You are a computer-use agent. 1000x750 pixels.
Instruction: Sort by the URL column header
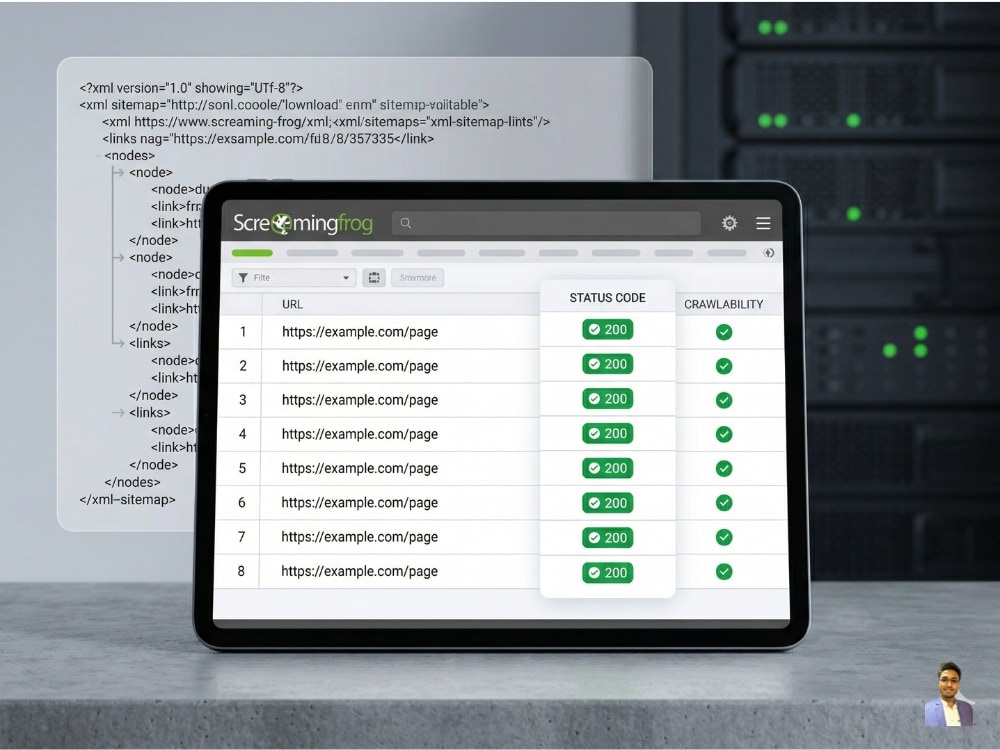tap(292, 304)
